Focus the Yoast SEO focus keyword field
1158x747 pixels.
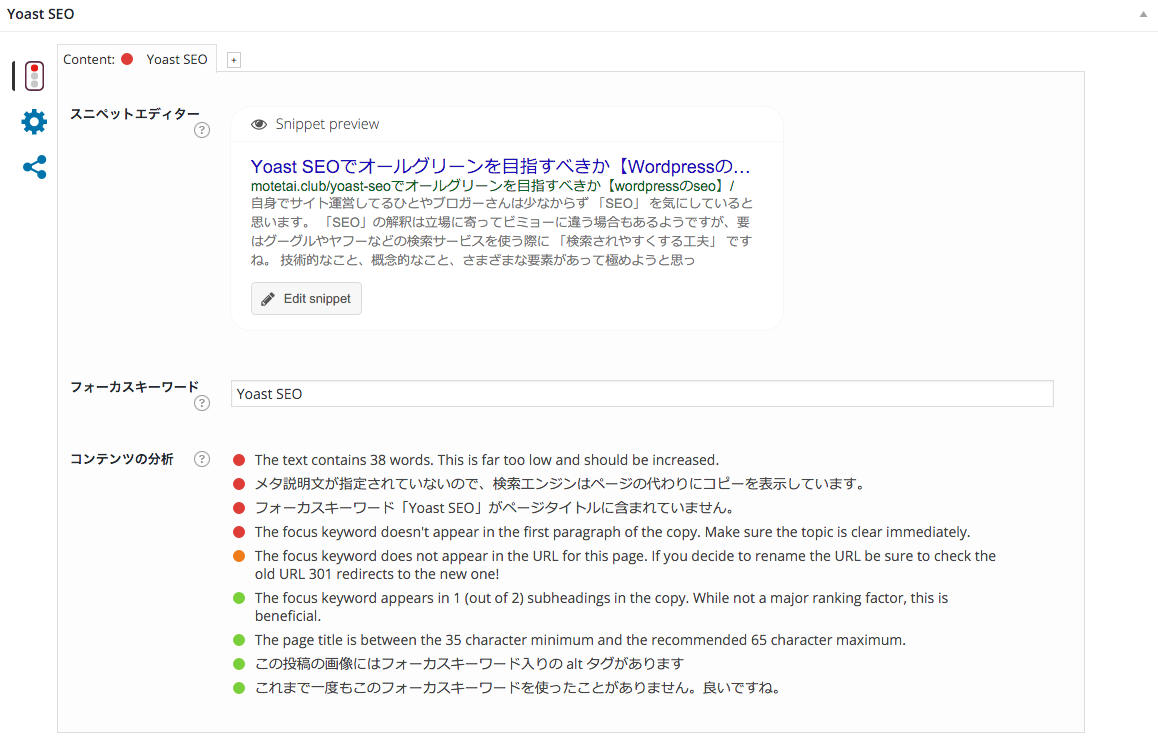pyautogui.click(x=641, y=394)
